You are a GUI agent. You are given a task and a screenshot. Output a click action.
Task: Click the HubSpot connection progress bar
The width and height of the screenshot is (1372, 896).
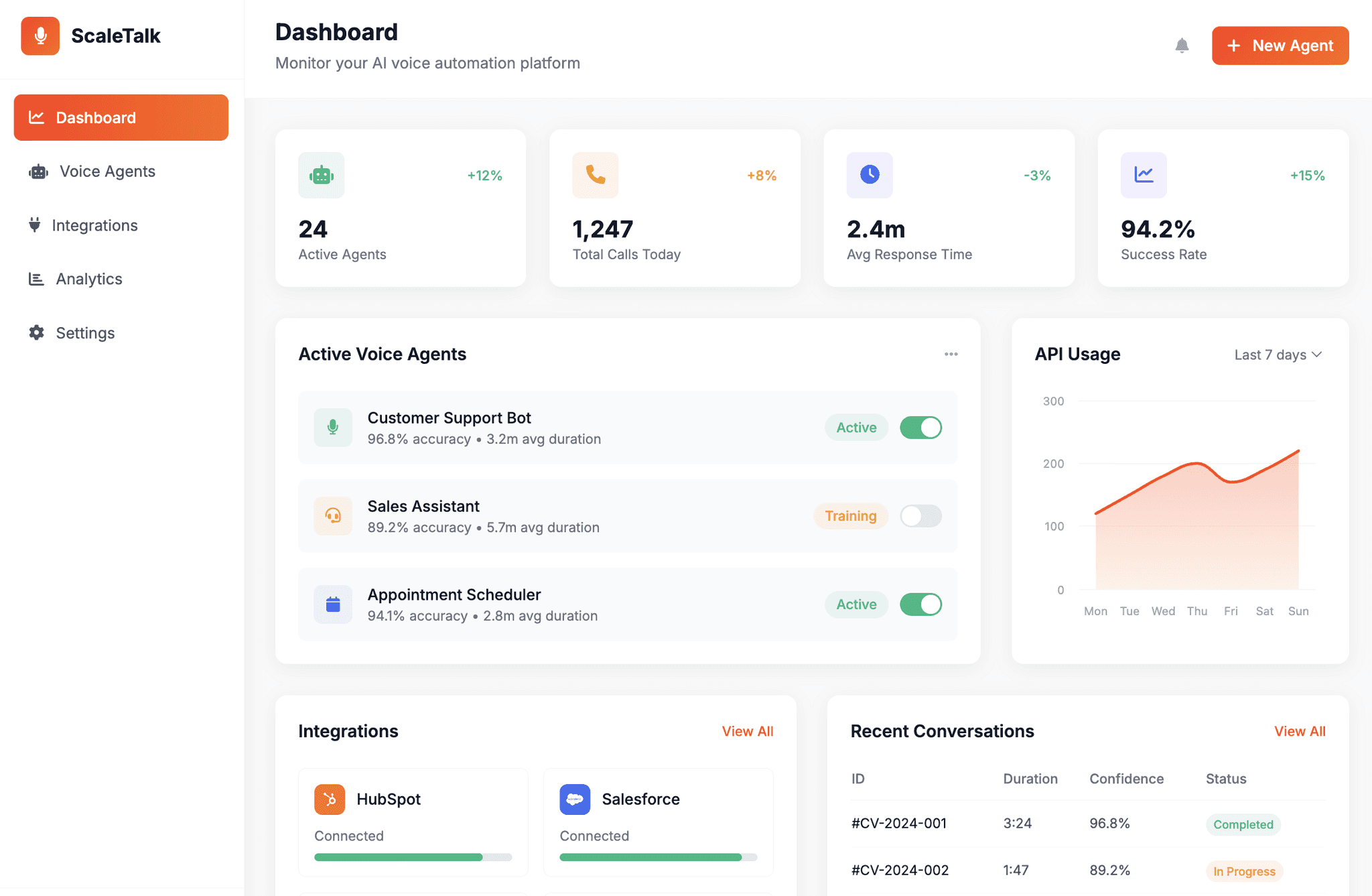(413, 857)
